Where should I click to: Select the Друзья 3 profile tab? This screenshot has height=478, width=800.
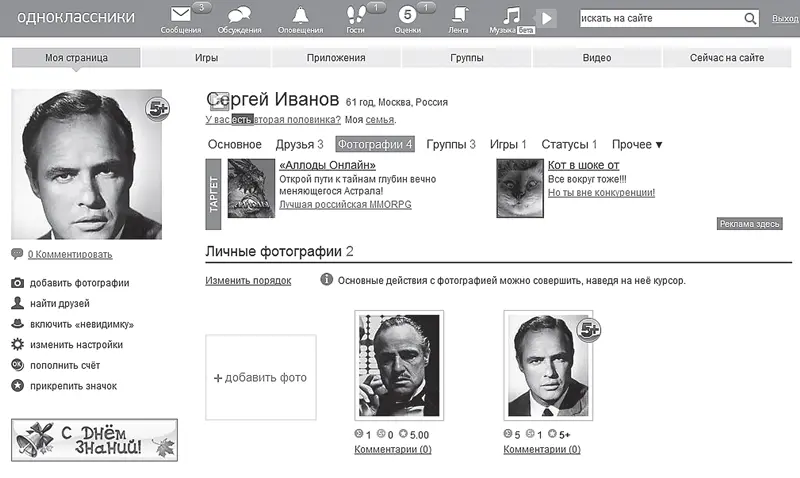[299, 144]
